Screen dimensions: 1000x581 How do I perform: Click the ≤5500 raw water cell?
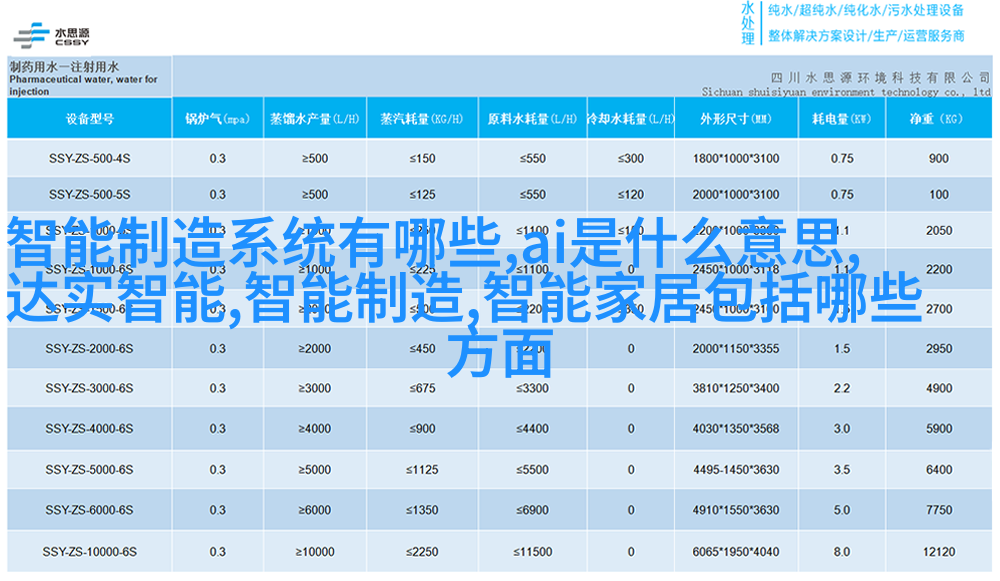(x=532, y=470)
